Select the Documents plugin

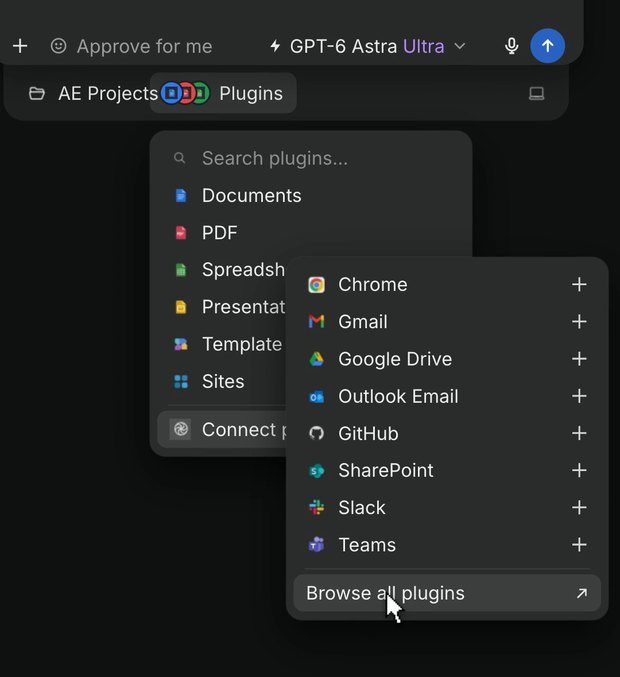point(311,196)
